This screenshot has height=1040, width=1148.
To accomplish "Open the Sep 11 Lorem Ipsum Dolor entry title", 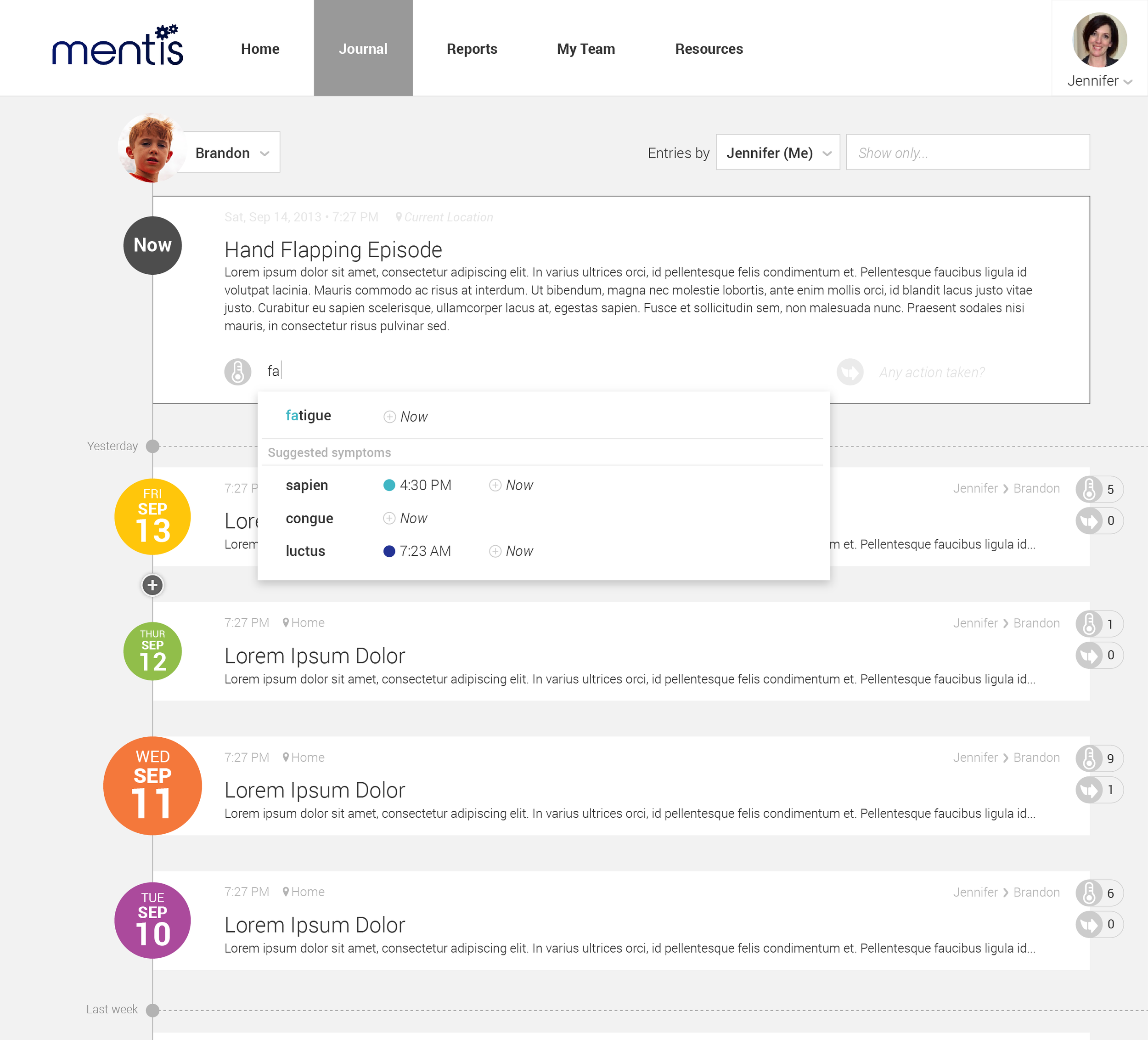I will tap(315, 790).
